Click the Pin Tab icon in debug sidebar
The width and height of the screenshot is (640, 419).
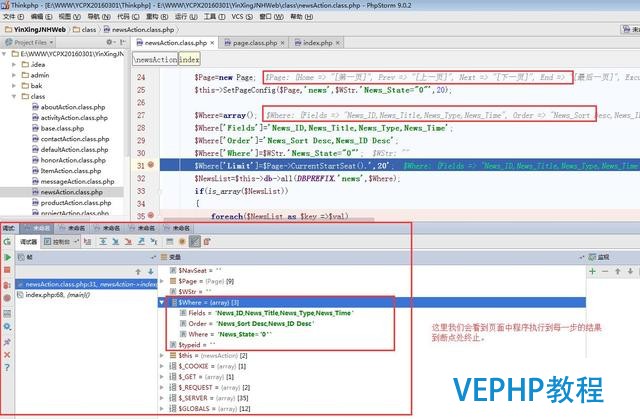pos(7,342)
